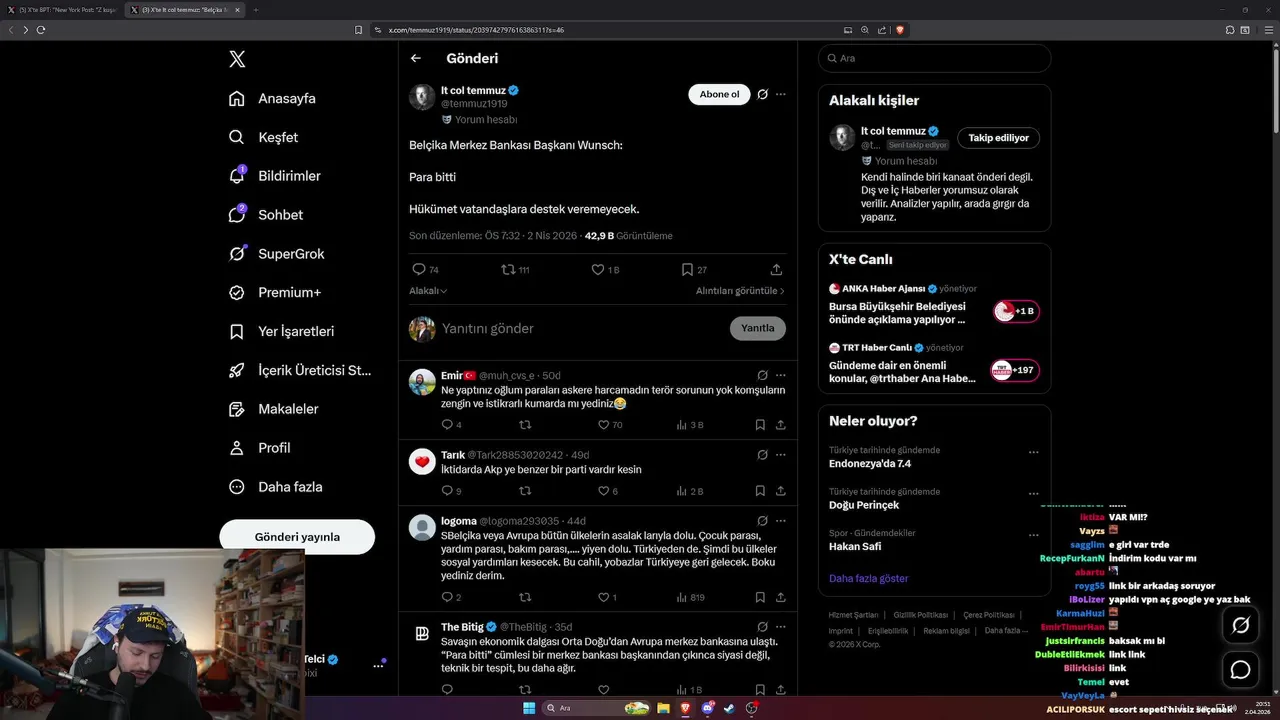Open Grok on The Bitig reply
Image resolution: width=1280 pixels, height=720 pixels.
762,627
